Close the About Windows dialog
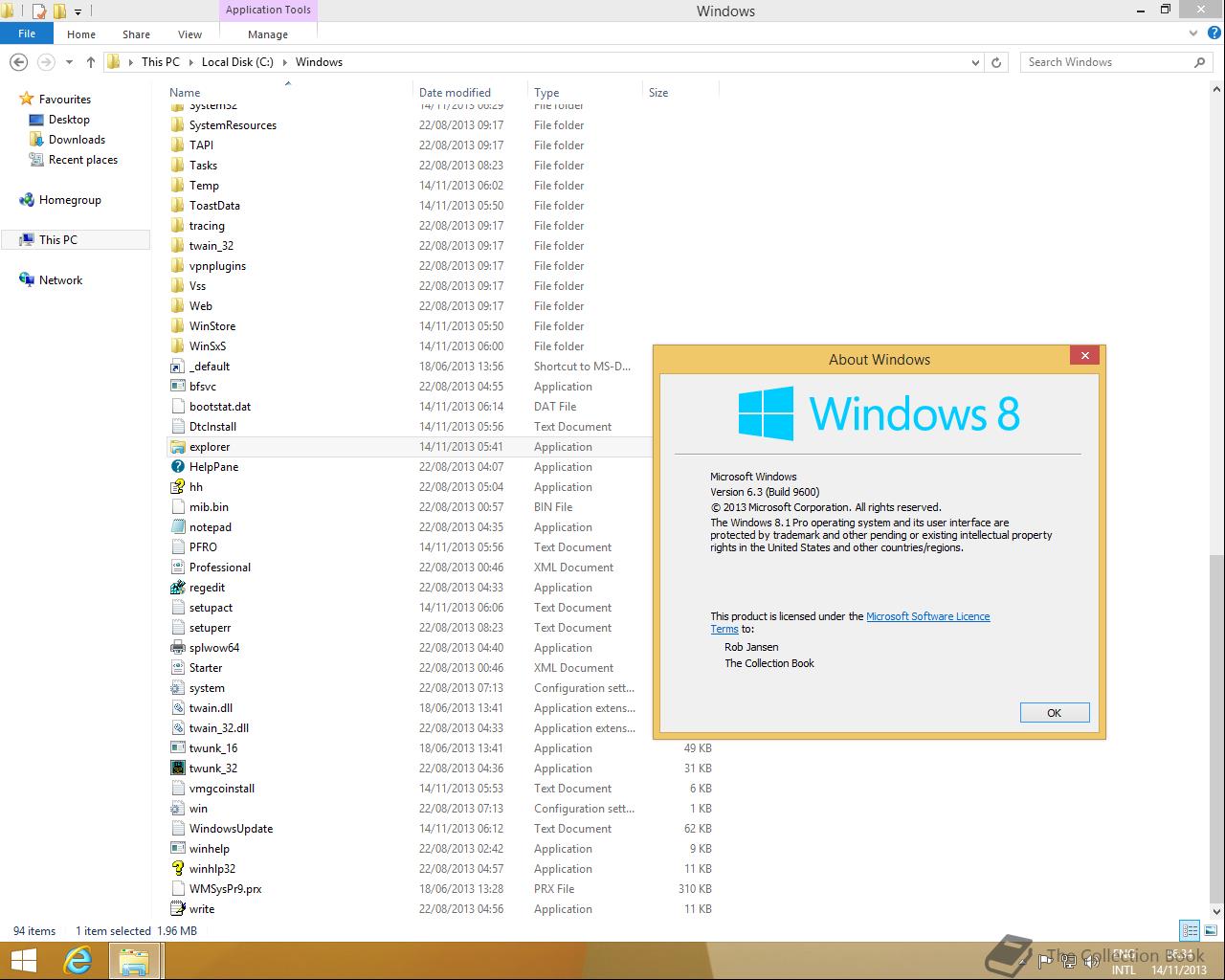This screenshot has width=1225, height=980. [x=1084, y=356]
